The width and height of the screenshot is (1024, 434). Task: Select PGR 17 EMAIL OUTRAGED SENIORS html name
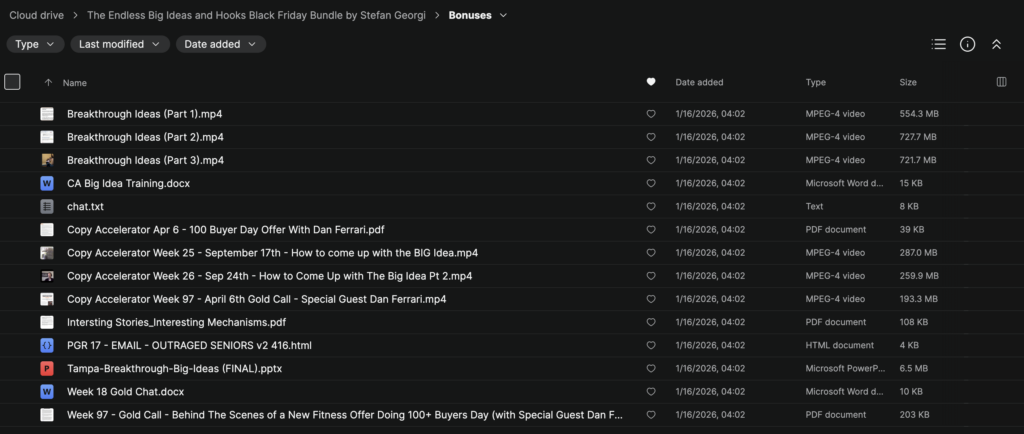[189, 345]
